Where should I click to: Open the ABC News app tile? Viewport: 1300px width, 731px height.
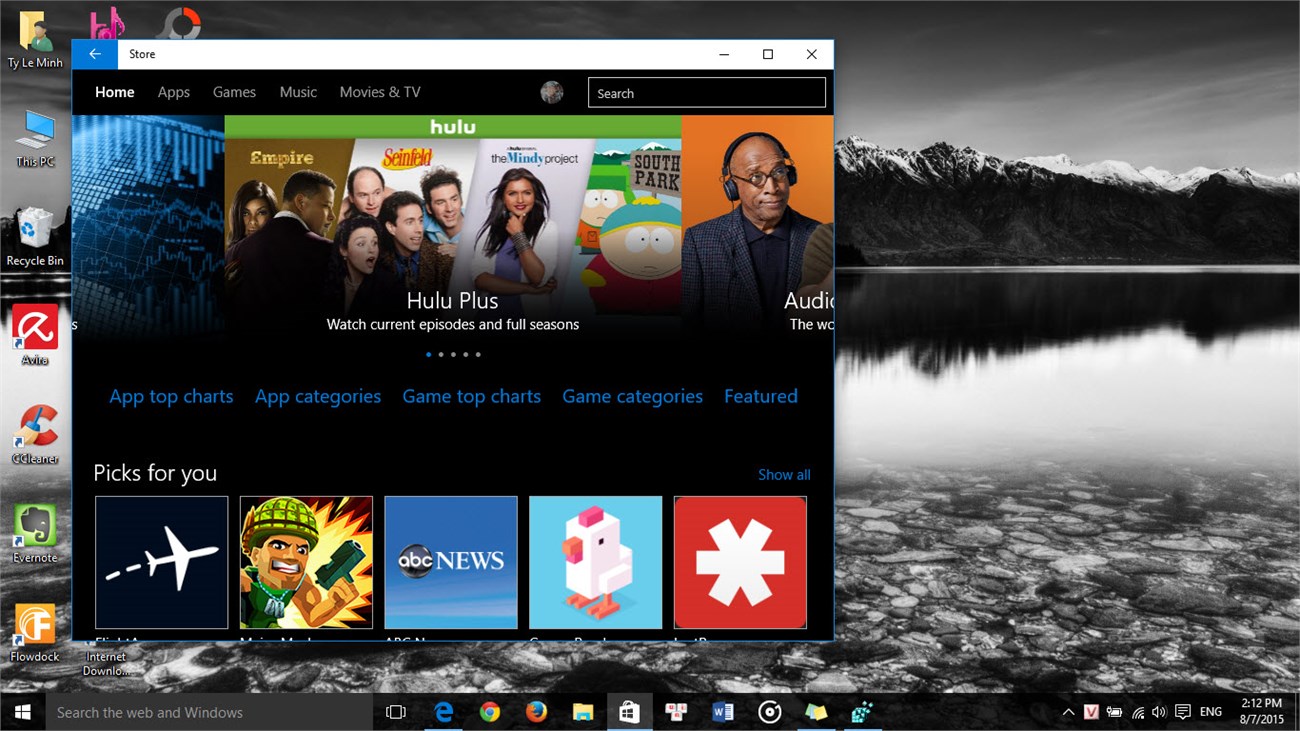click(451, 562)
